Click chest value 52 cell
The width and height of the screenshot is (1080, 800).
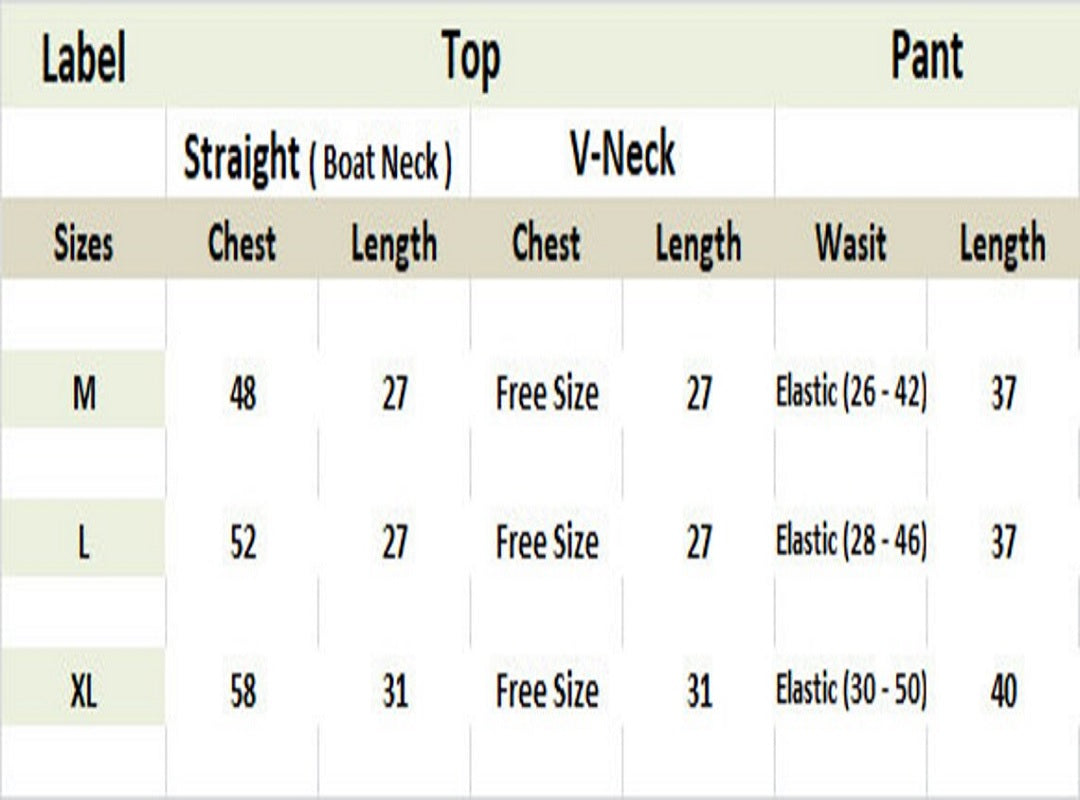coord(242,543)
